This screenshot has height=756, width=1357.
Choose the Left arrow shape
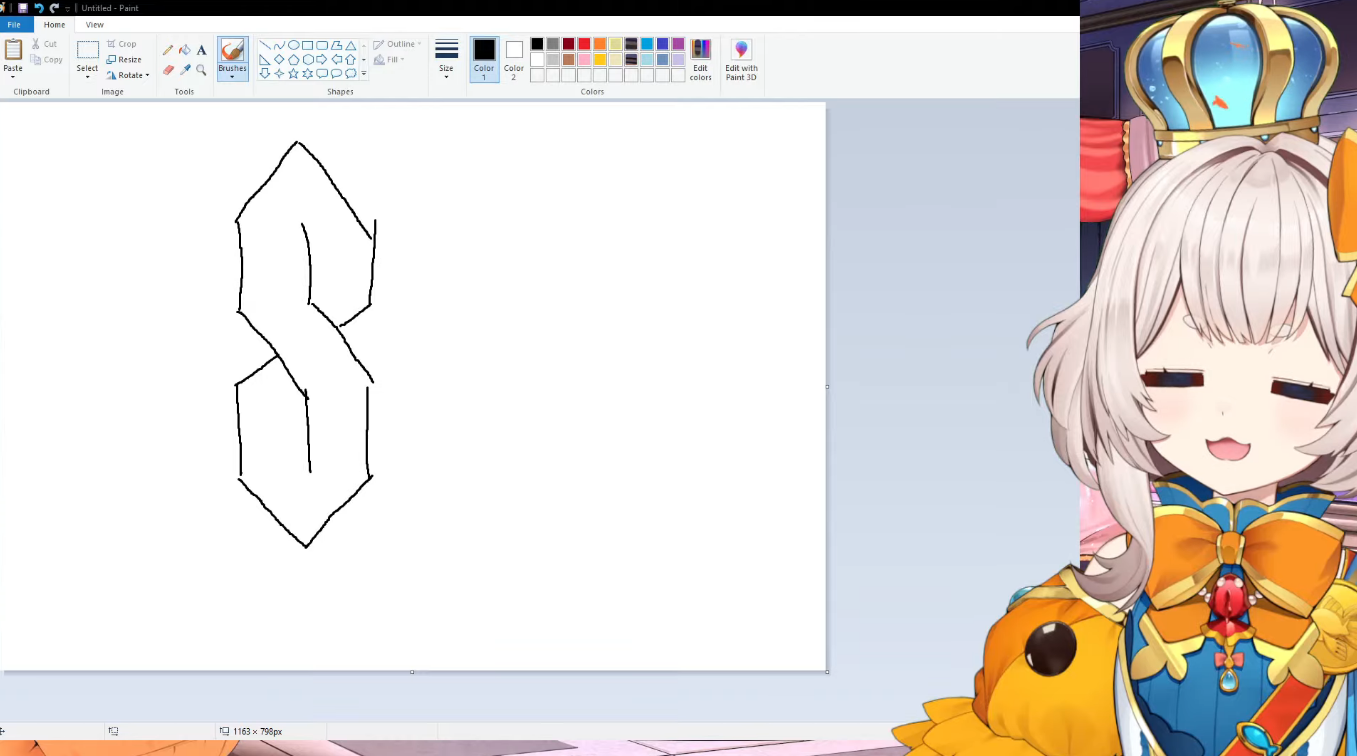pos(337,60)
